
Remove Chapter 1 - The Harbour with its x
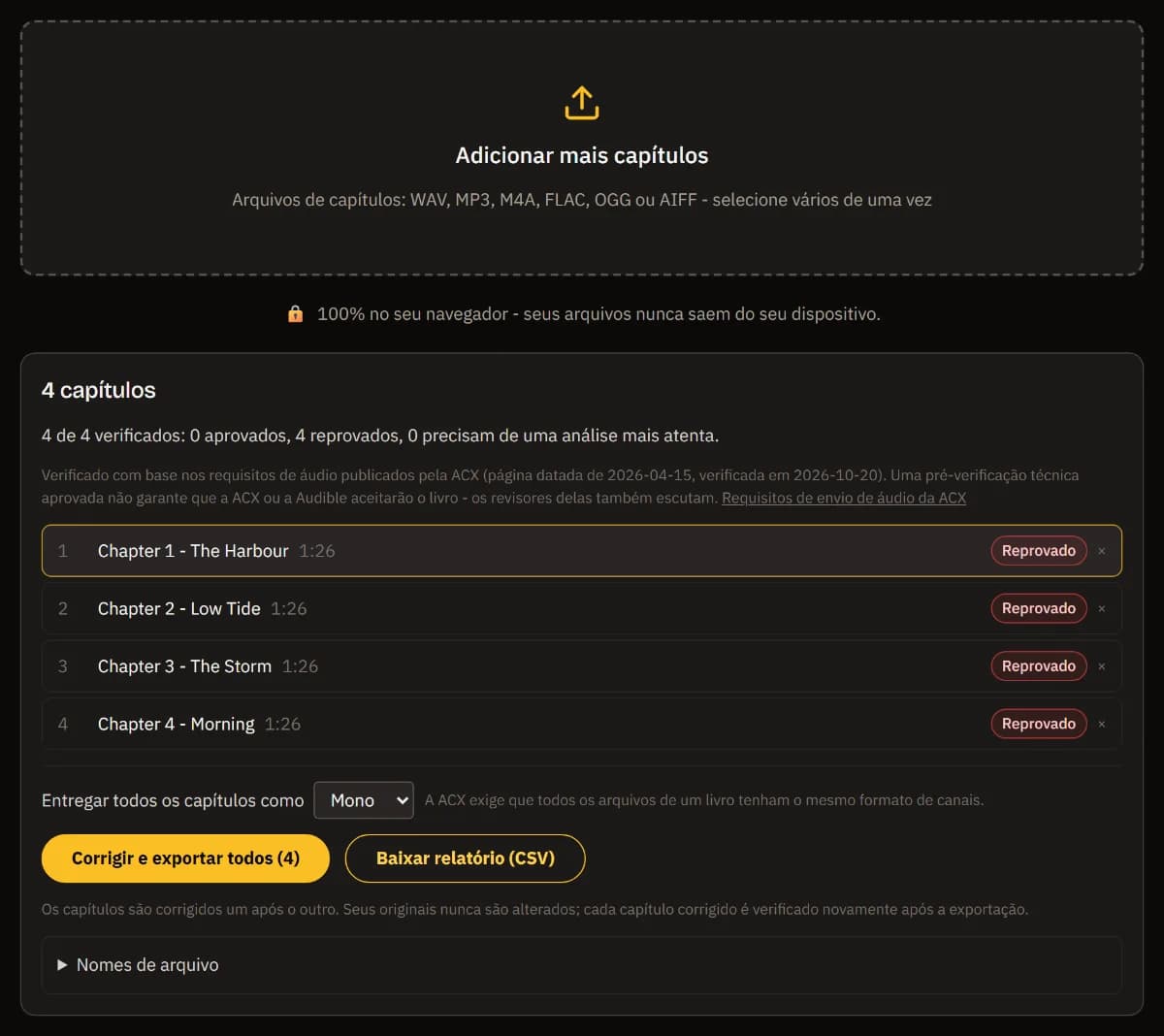(1102, 551)
